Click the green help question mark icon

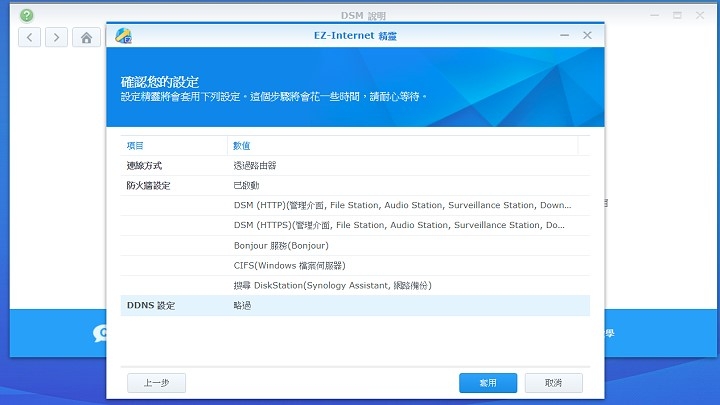coord(27,15)
